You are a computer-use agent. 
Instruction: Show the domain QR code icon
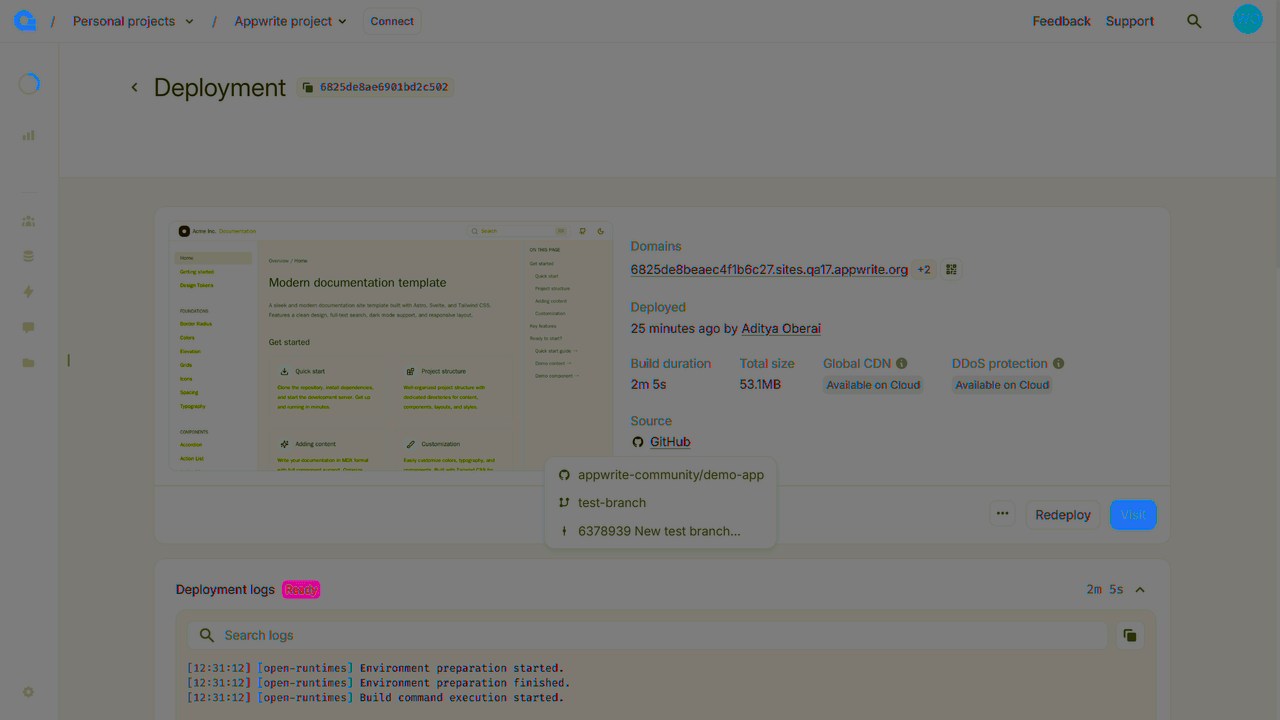[951, 269]
